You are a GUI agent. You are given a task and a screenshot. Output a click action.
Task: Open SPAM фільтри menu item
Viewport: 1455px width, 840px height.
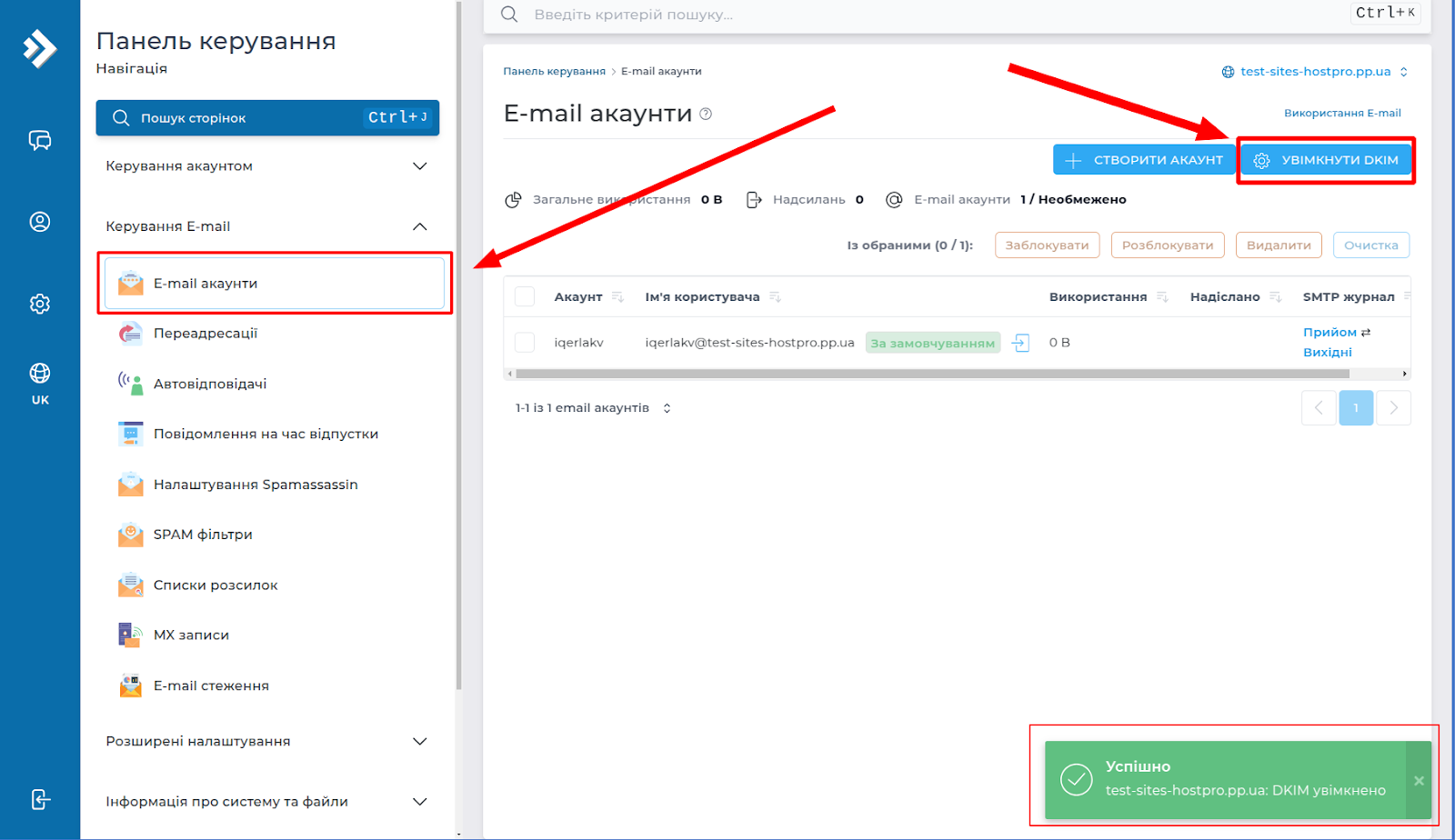[203, 535]
